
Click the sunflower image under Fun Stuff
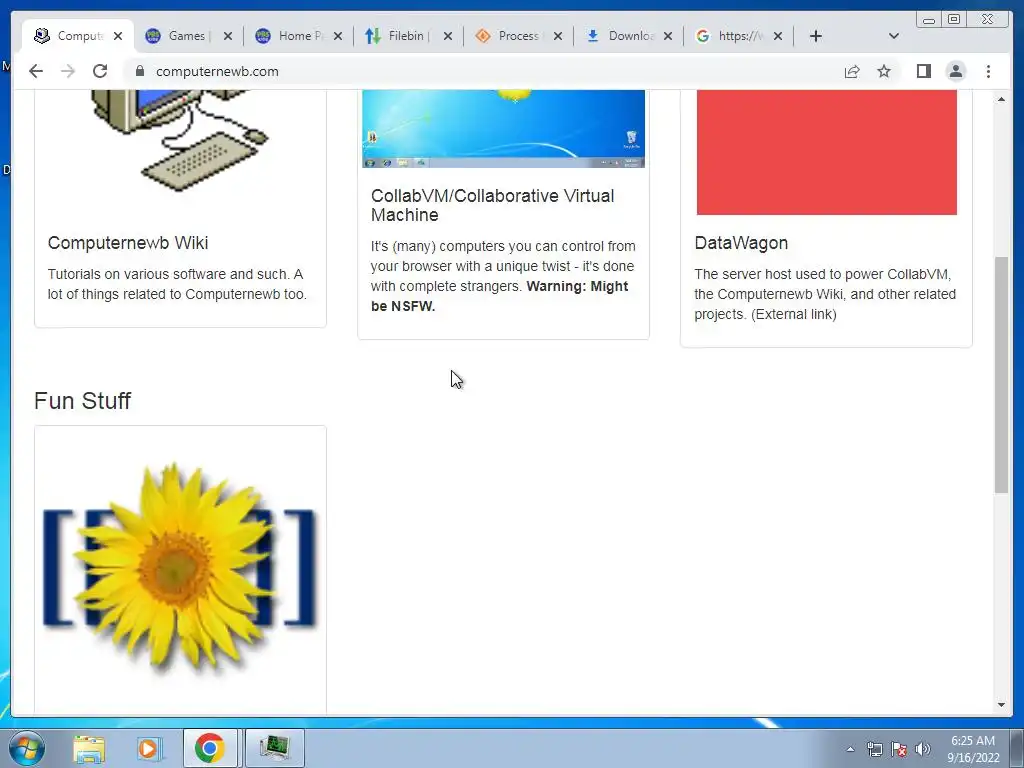point(180,567)
